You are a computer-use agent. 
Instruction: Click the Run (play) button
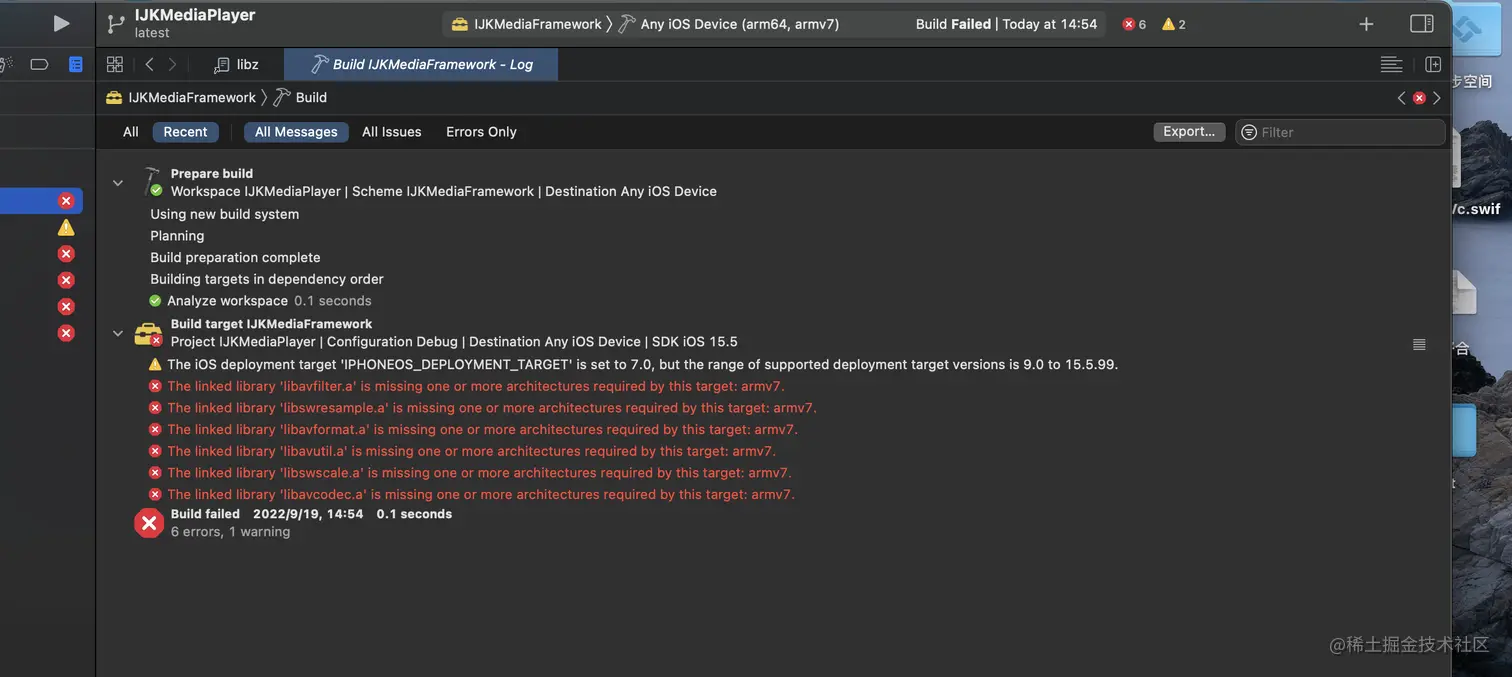(61, 23)
